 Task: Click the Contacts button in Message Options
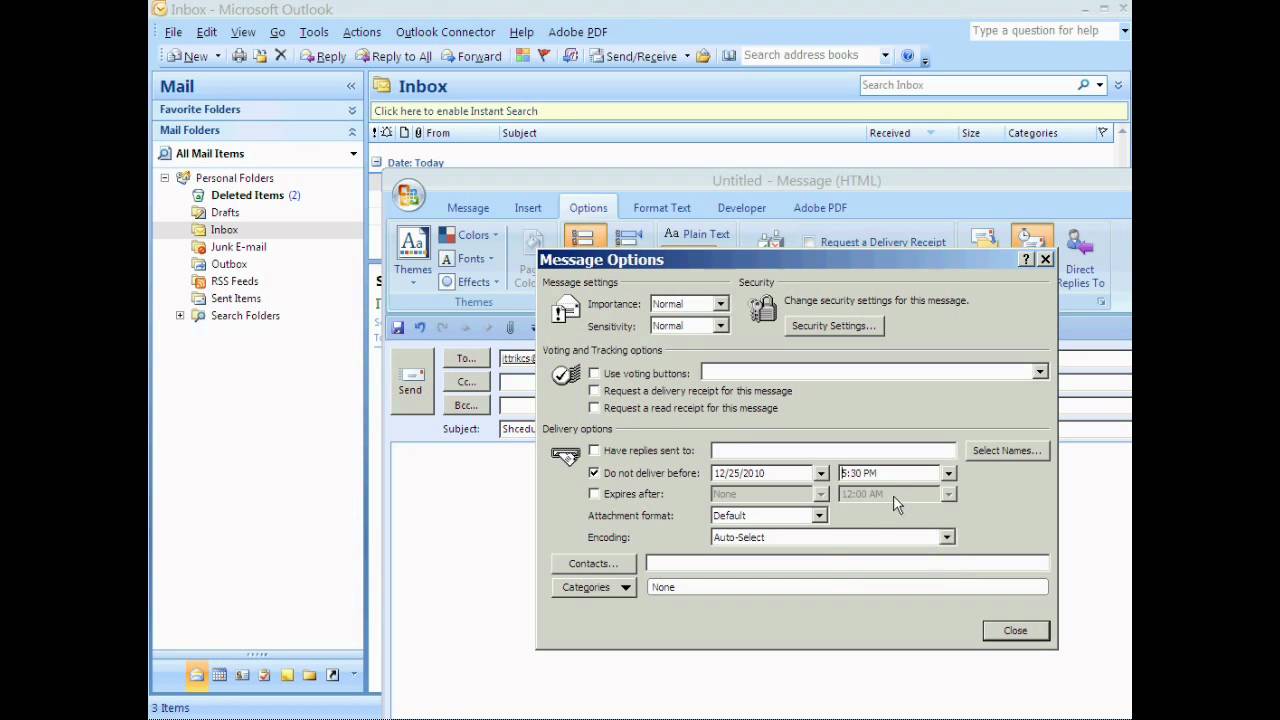[x=593, y=564]
